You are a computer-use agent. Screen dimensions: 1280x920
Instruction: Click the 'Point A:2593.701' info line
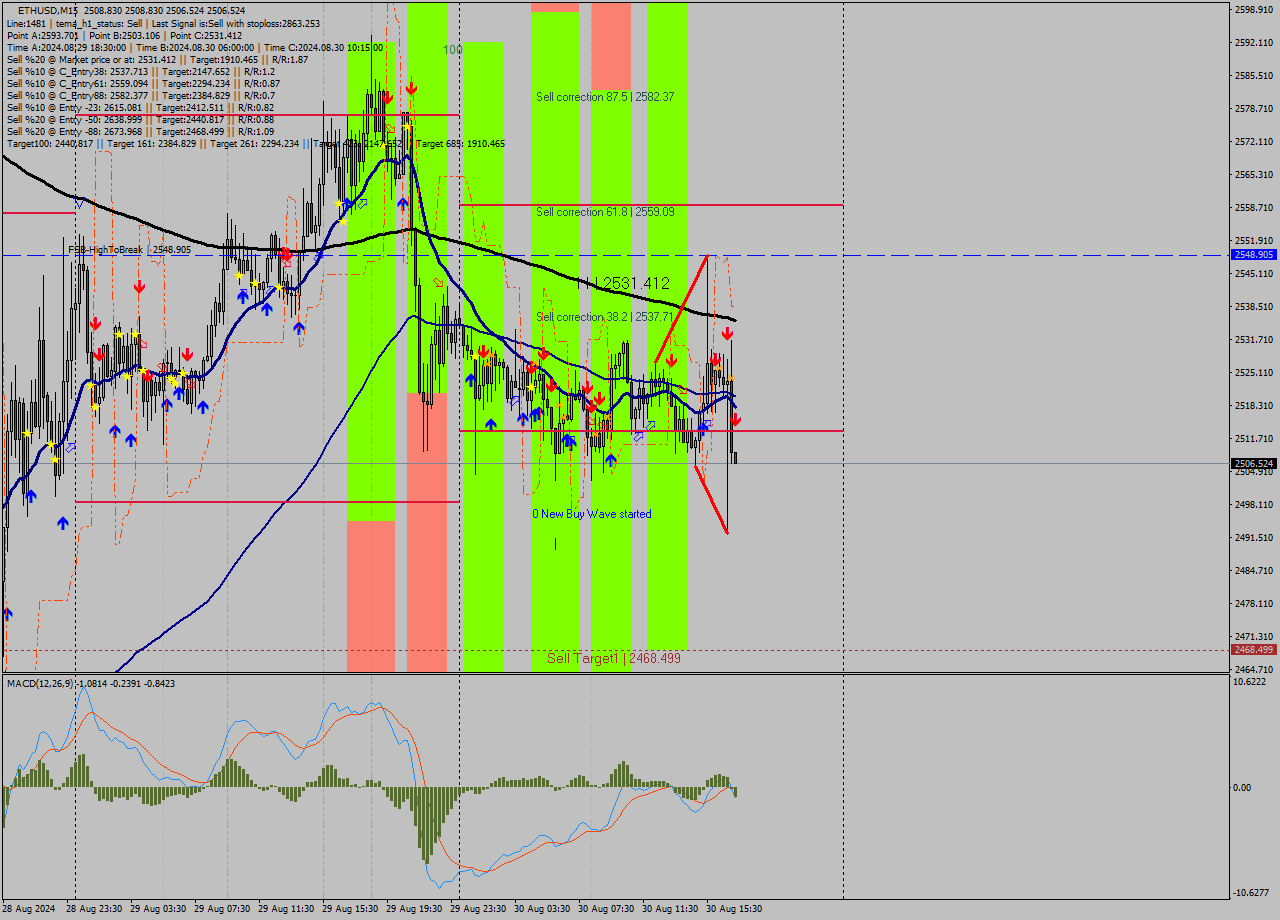click(x=124, y=35)
